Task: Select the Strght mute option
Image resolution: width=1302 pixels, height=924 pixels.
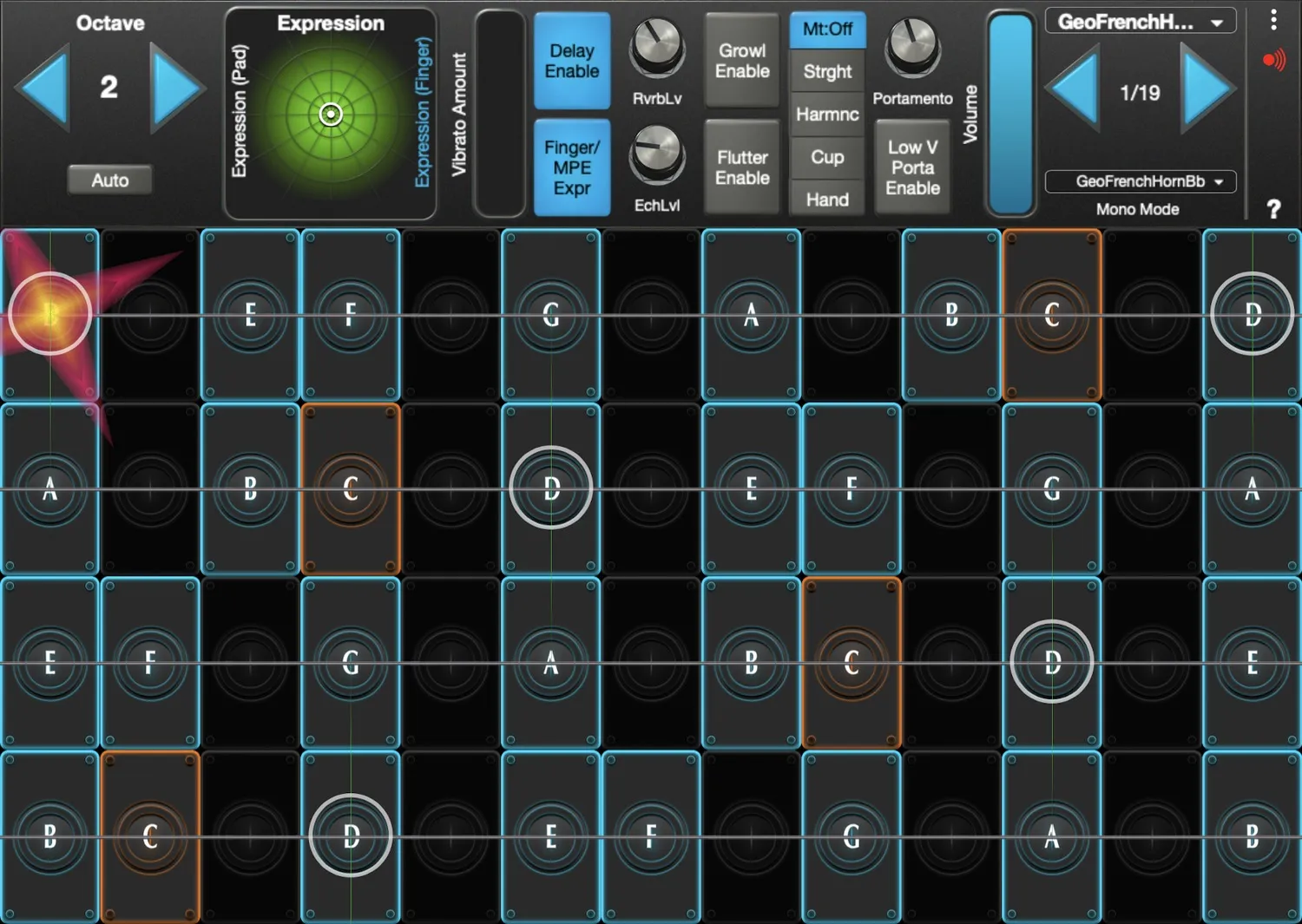Action: pos(827,72)
